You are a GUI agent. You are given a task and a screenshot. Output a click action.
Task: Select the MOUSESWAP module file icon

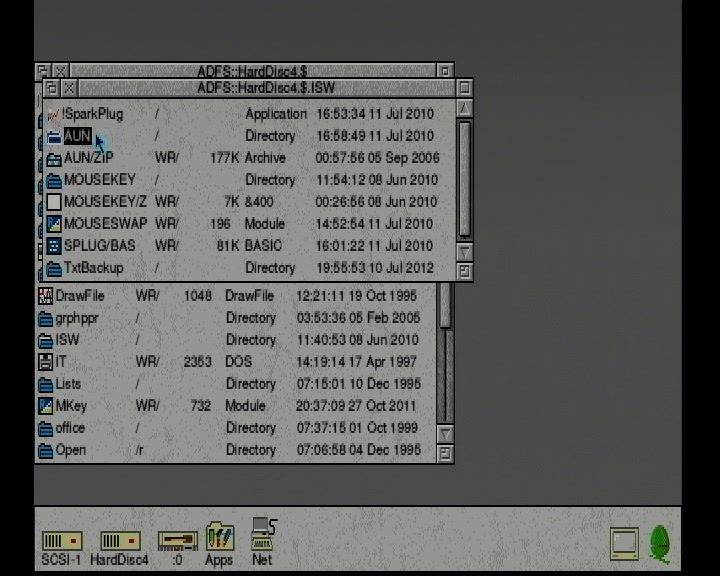click(x=54, y=224)
